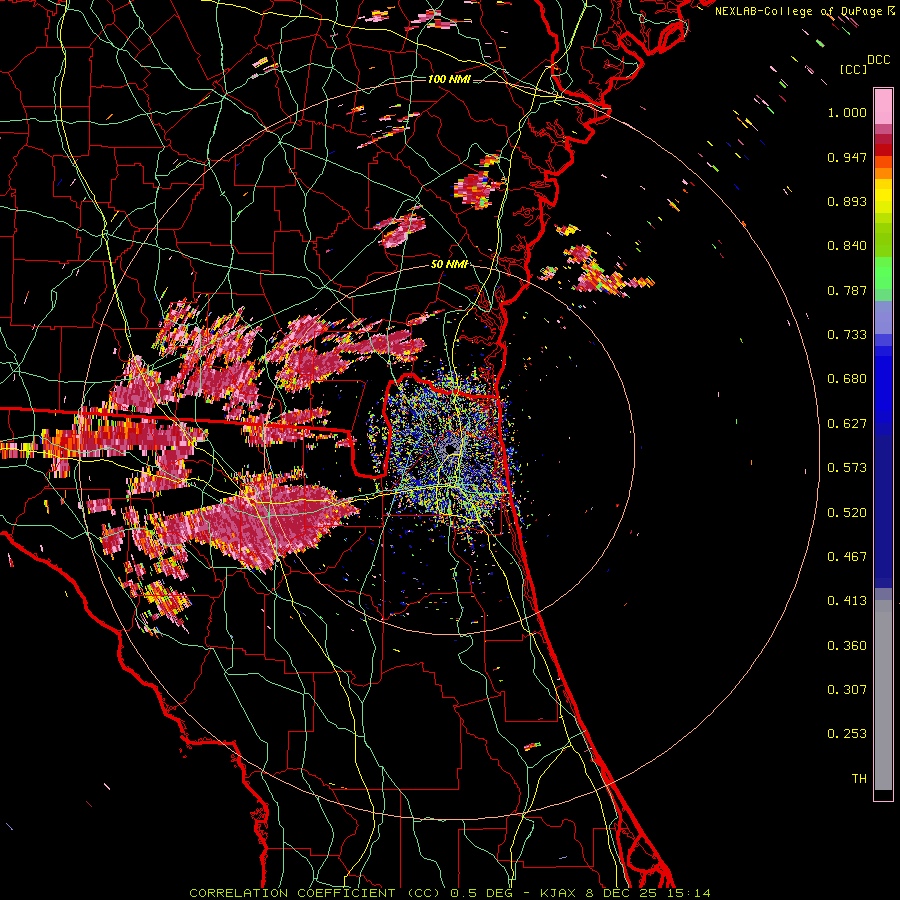This screenshot has height=900, width=900.
Task: Click the 0.947 scale value
Action: point(847,157)
